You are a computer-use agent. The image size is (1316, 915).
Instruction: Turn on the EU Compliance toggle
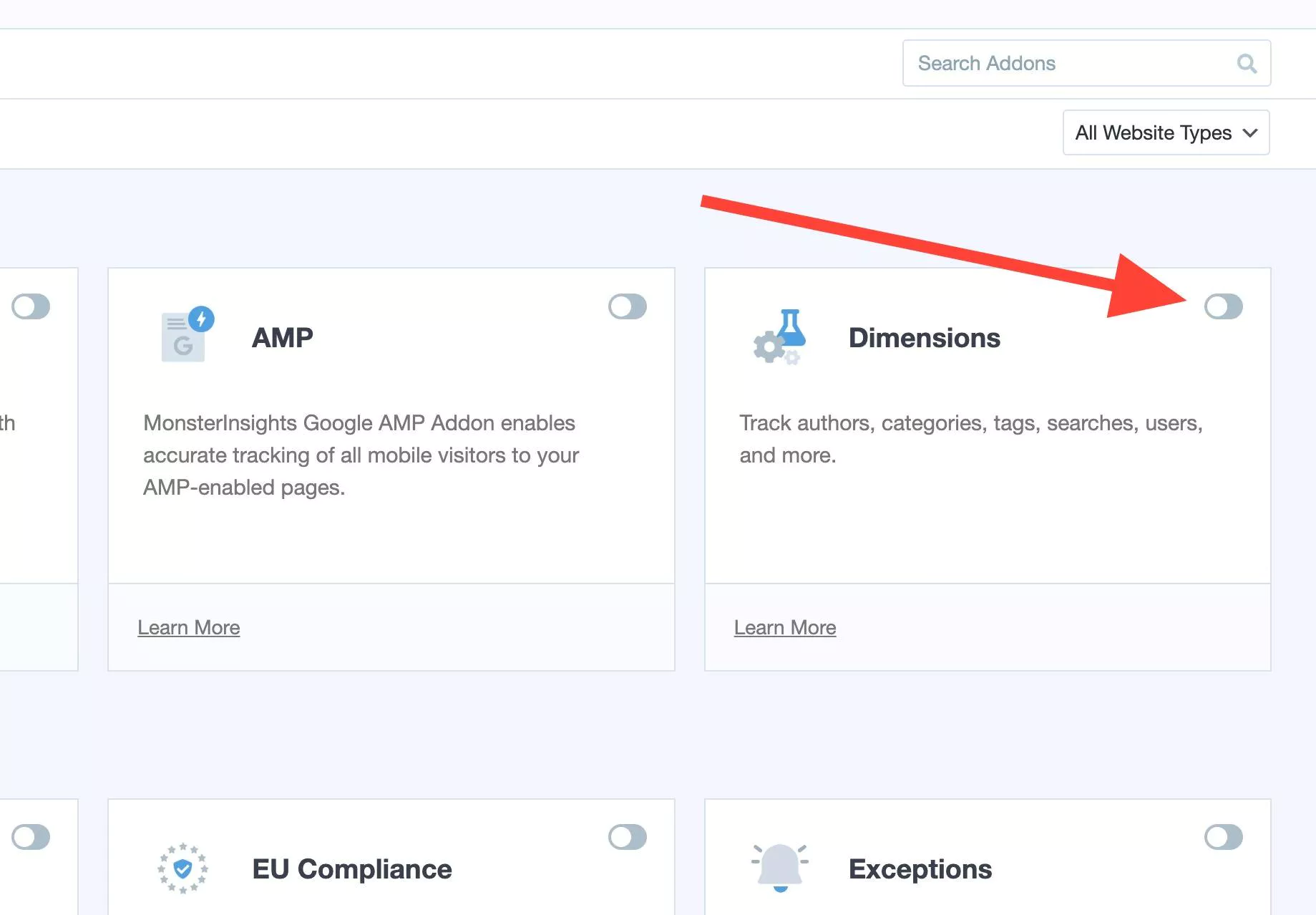pyautogui.click(x=628, y=837)
